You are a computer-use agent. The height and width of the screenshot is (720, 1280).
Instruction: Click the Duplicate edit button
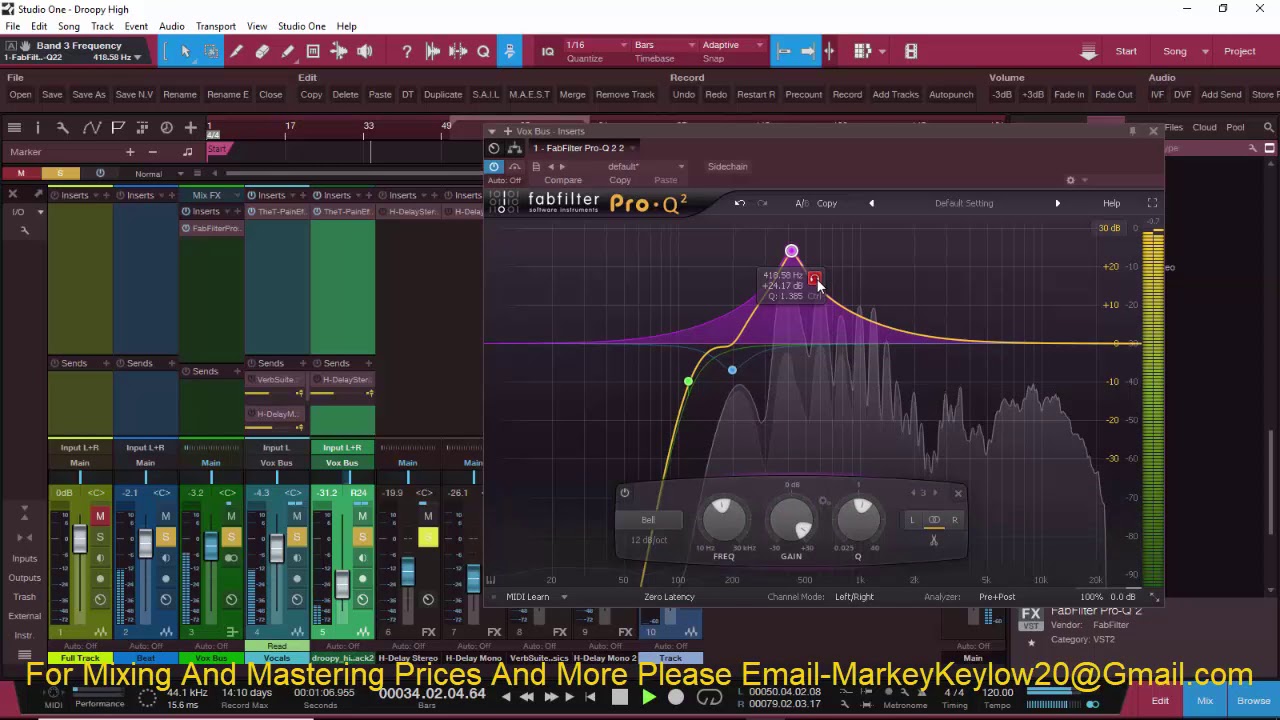443,95
